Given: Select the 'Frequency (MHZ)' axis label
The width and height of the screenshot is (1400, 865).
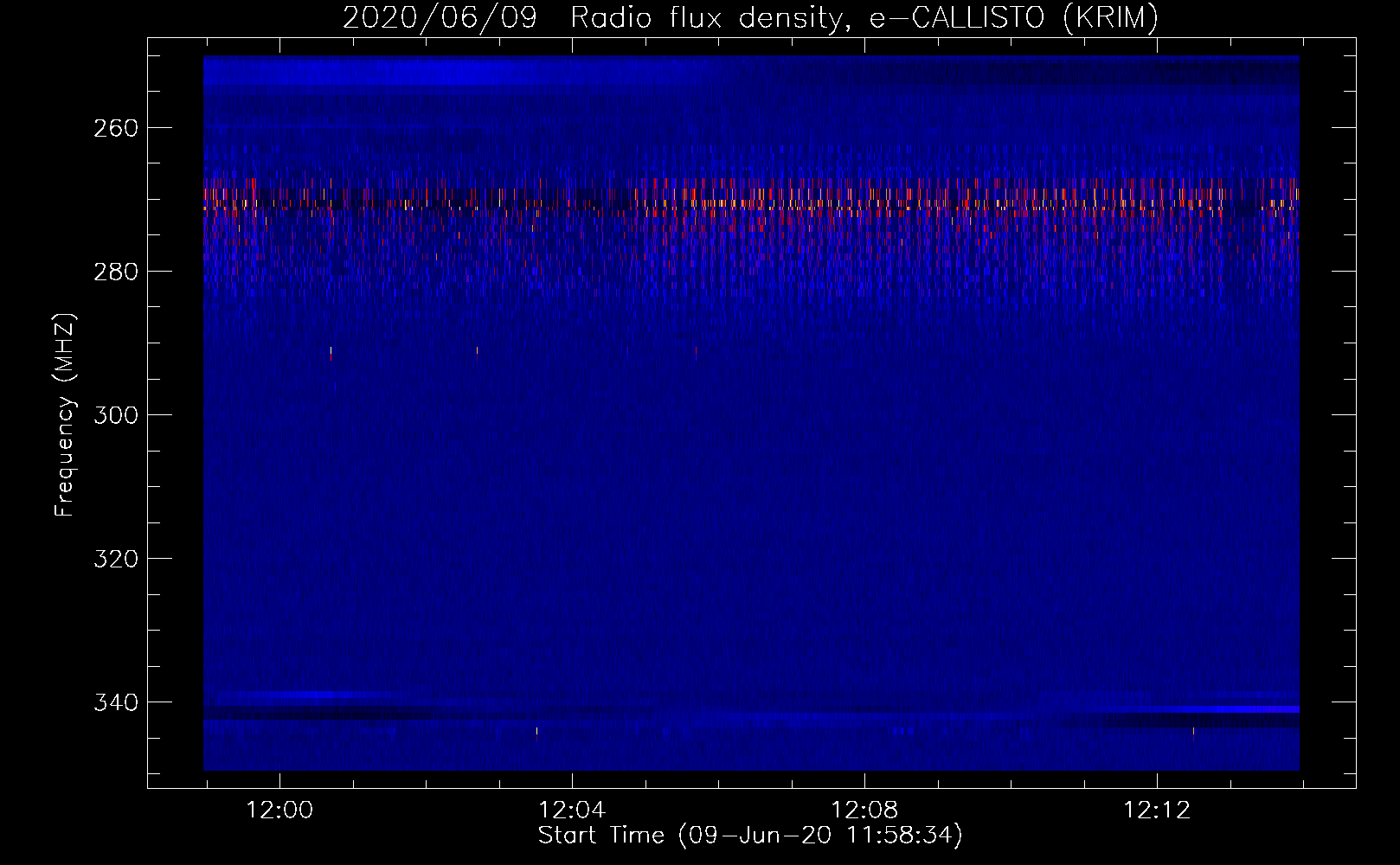Looking at the screenshot, I should coord(65,414).
